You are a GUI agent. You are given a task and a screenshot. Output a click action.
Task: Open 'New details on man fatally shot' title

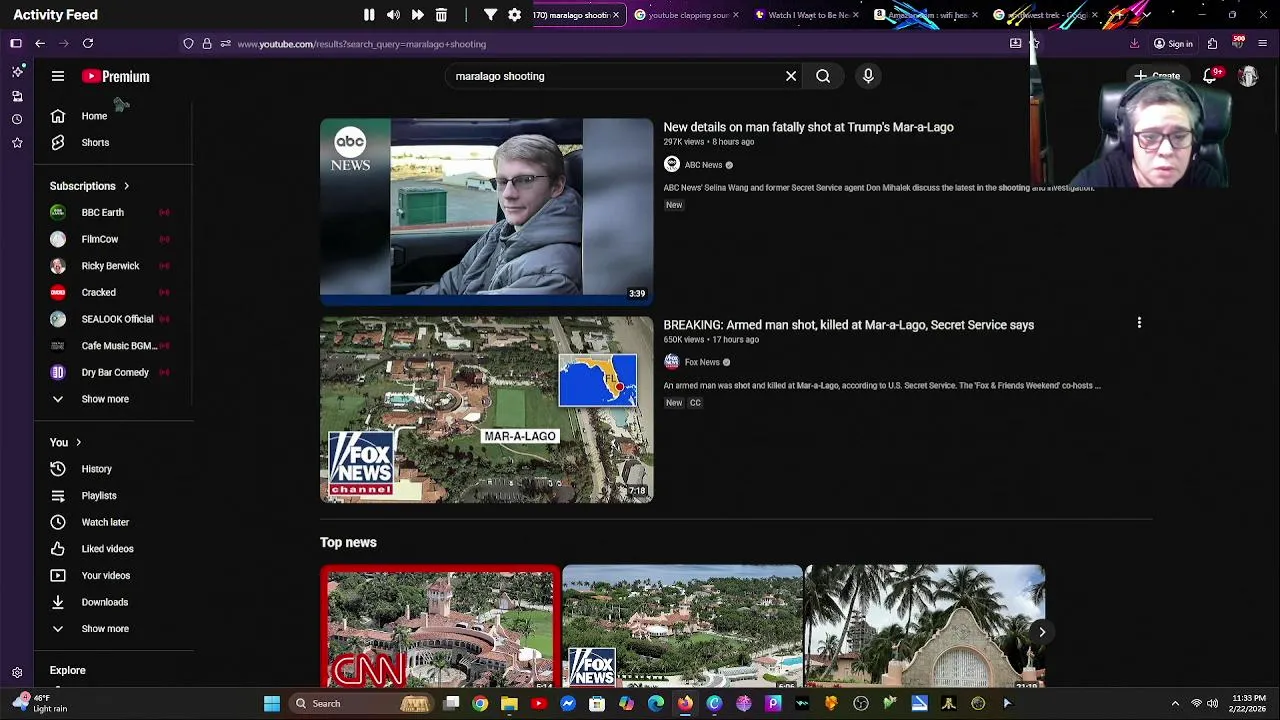[808, 127]
